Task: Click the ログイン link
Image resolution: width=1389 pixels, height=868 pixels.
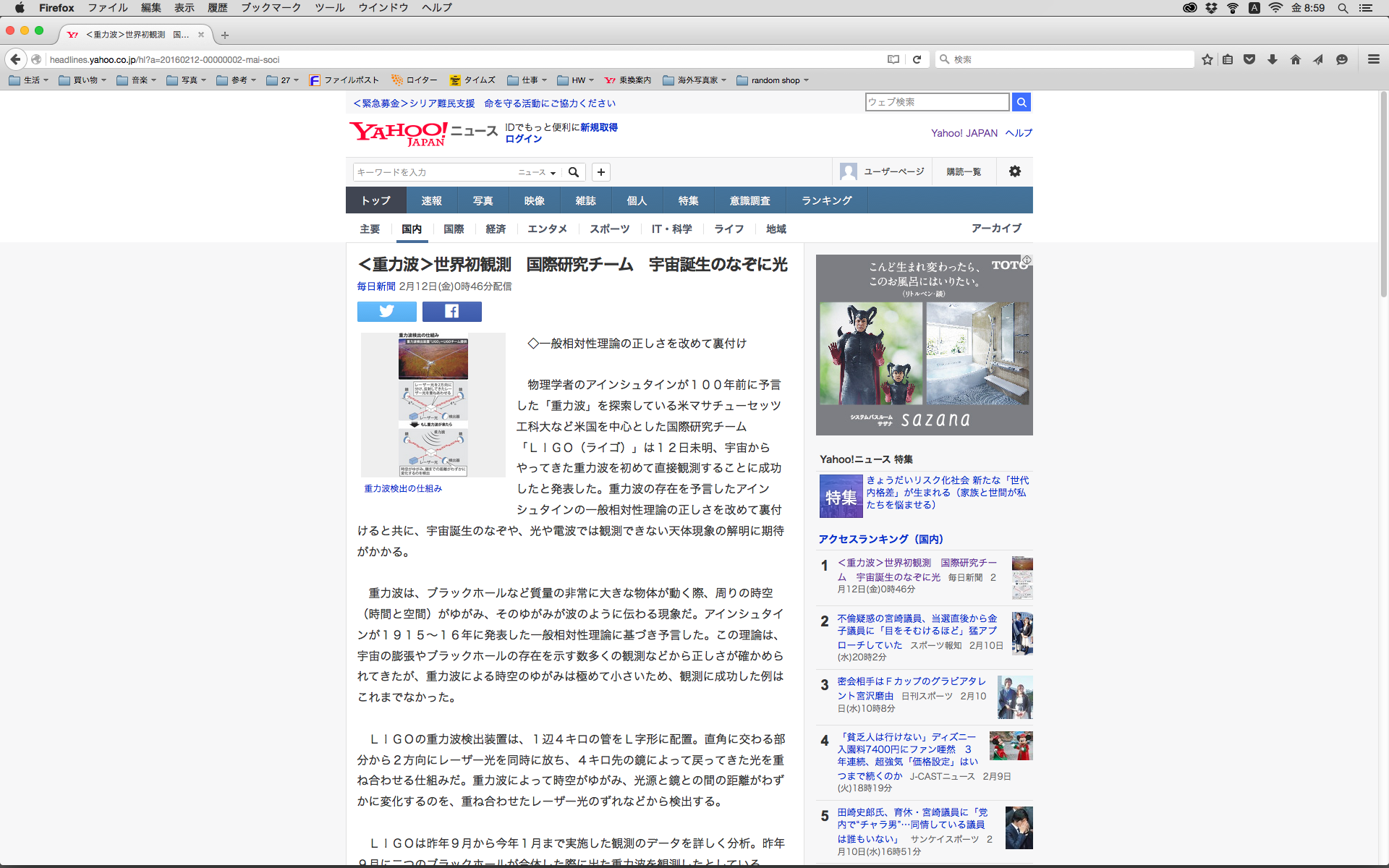Action: point(523,139)
